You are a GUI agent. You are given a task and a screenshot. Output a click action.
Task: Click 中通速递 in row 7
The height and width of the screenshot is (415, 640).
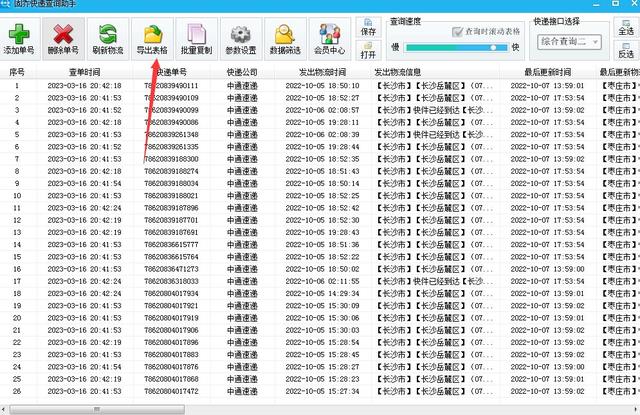tap(242, 159)
